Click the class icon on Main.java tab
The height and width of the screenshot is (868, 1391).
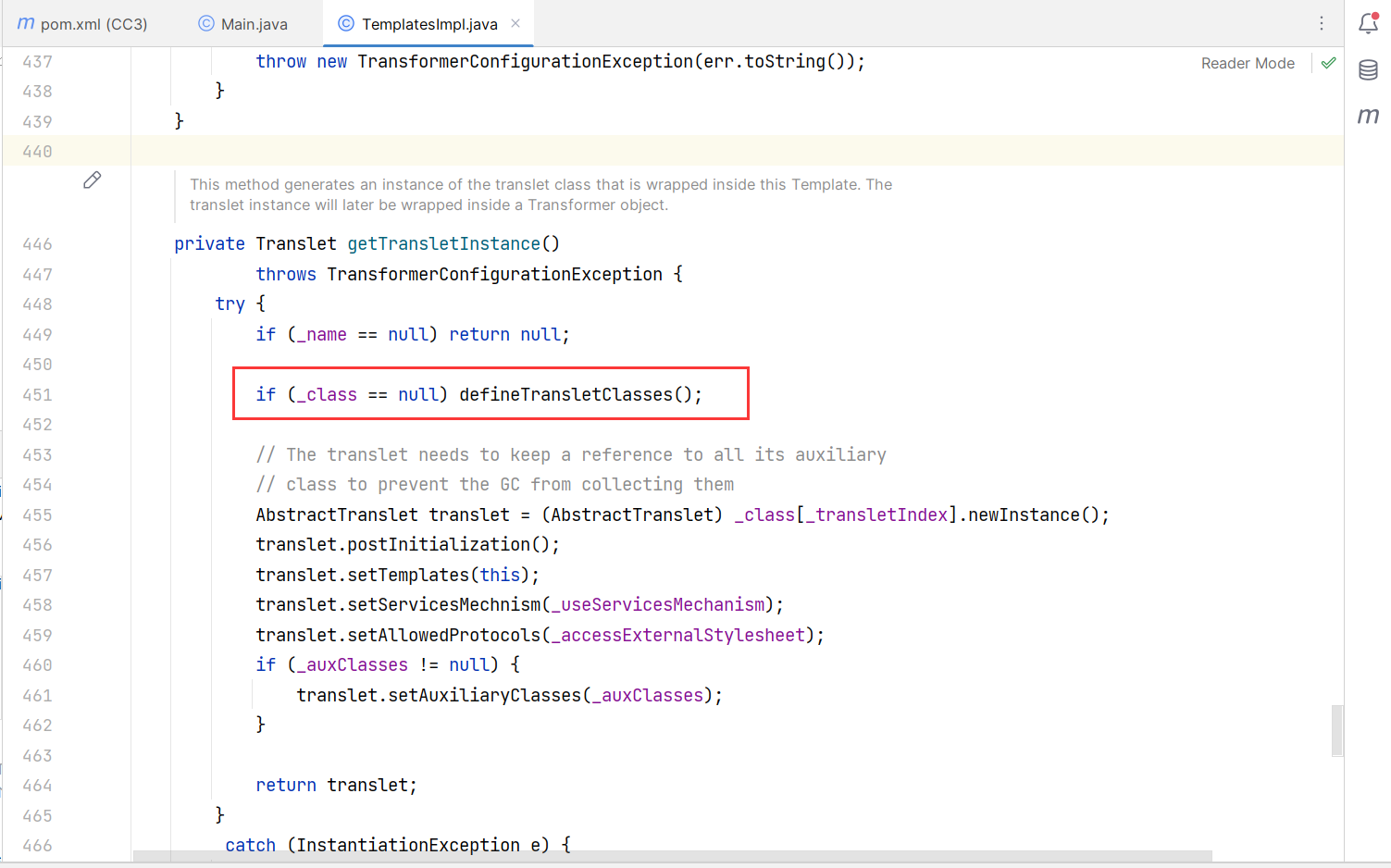pyautogui.click(x=206, y=24)
